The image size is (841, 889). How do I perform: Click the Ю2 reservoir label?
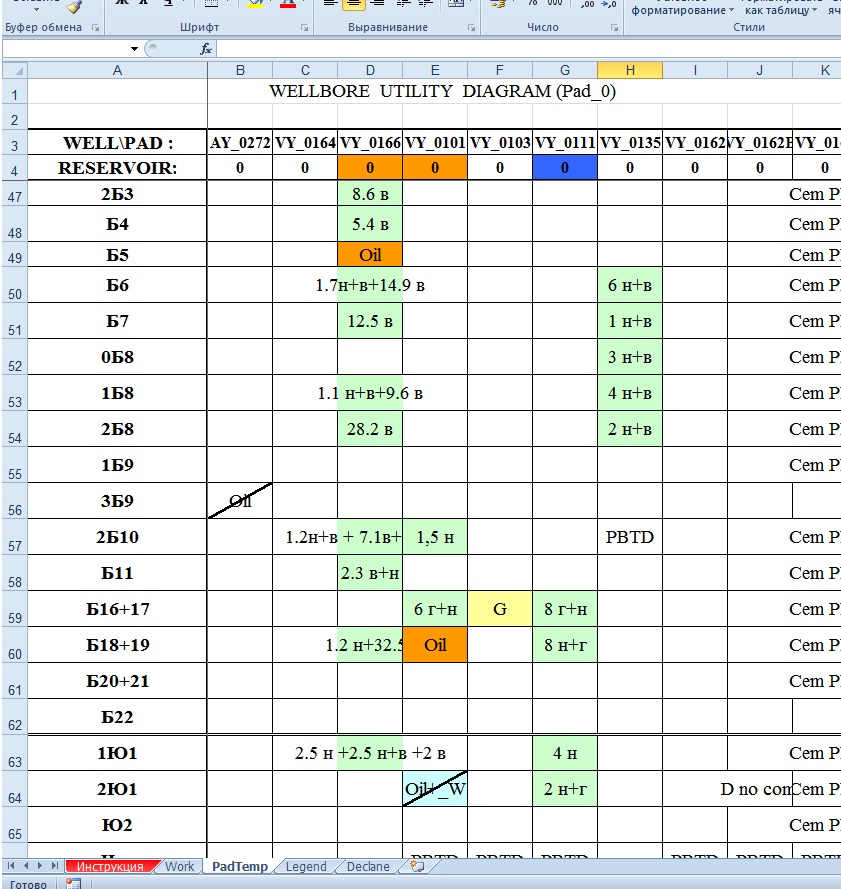coord(117,825)
